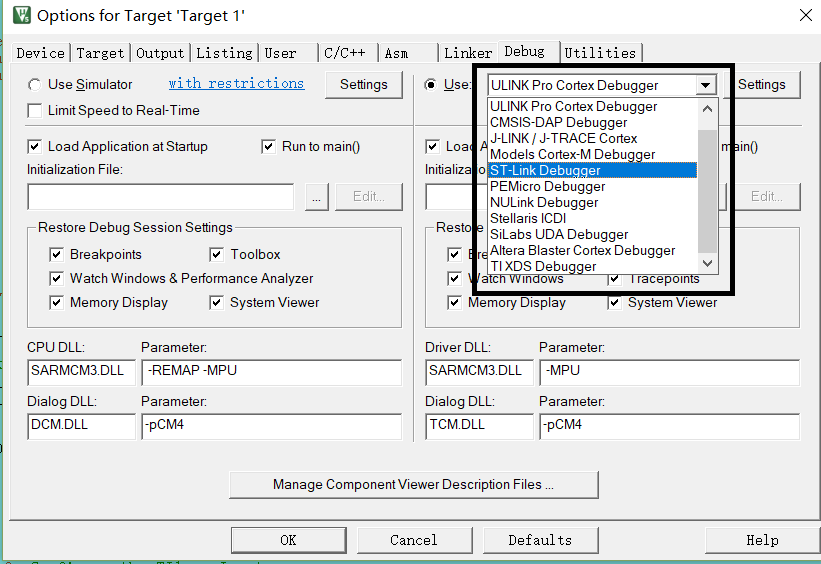The image size is (821, 564).
Task: Open the Linker tab
Action: [x=468, y=53]
